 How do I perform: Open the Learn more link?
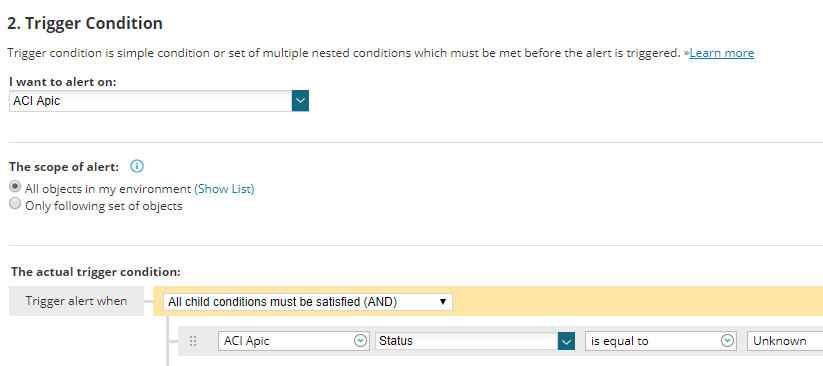click(x=722, y=53)
